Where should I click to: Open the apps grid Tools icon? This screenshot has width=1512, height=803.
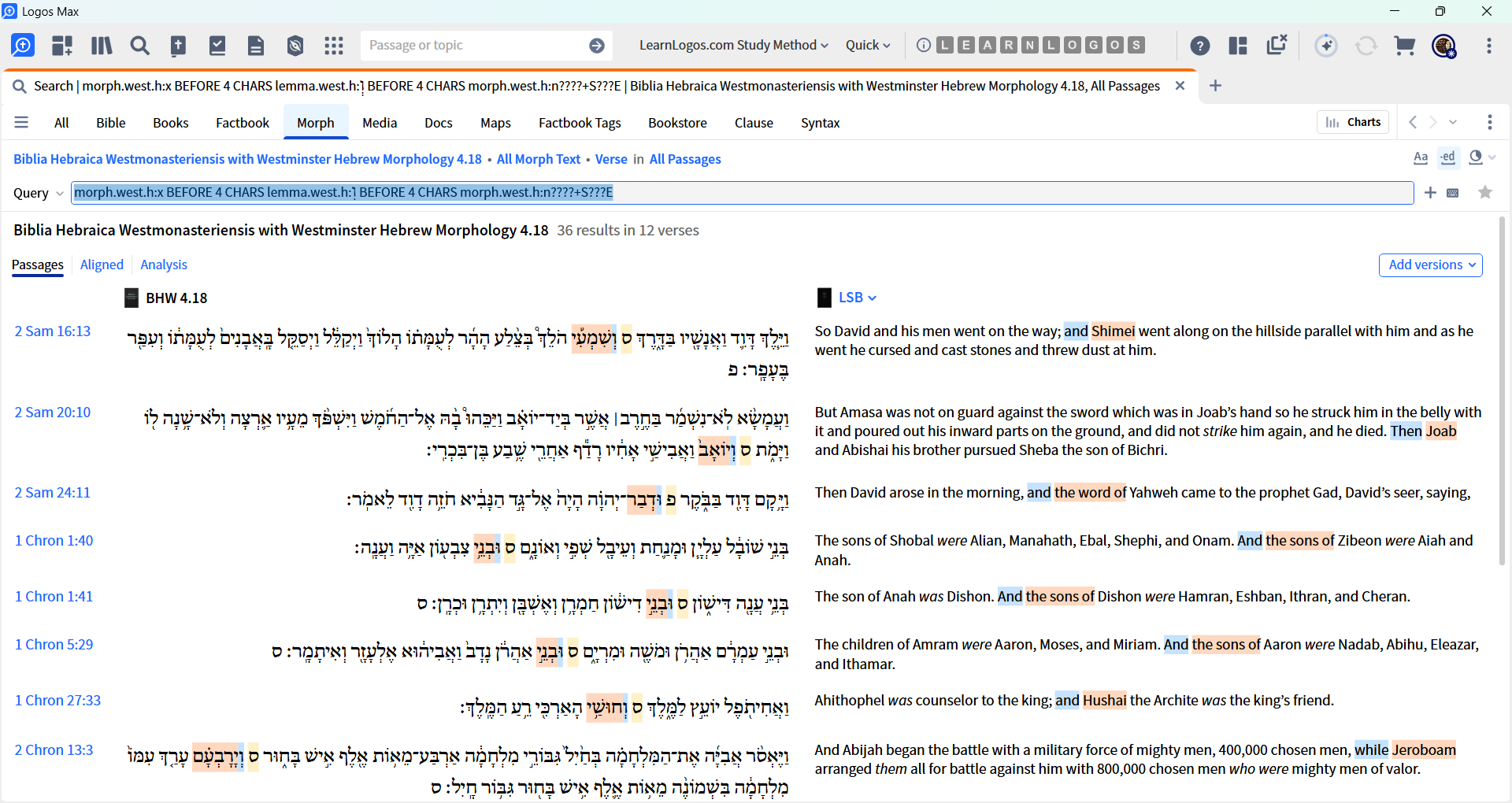[x=334, y=46]
